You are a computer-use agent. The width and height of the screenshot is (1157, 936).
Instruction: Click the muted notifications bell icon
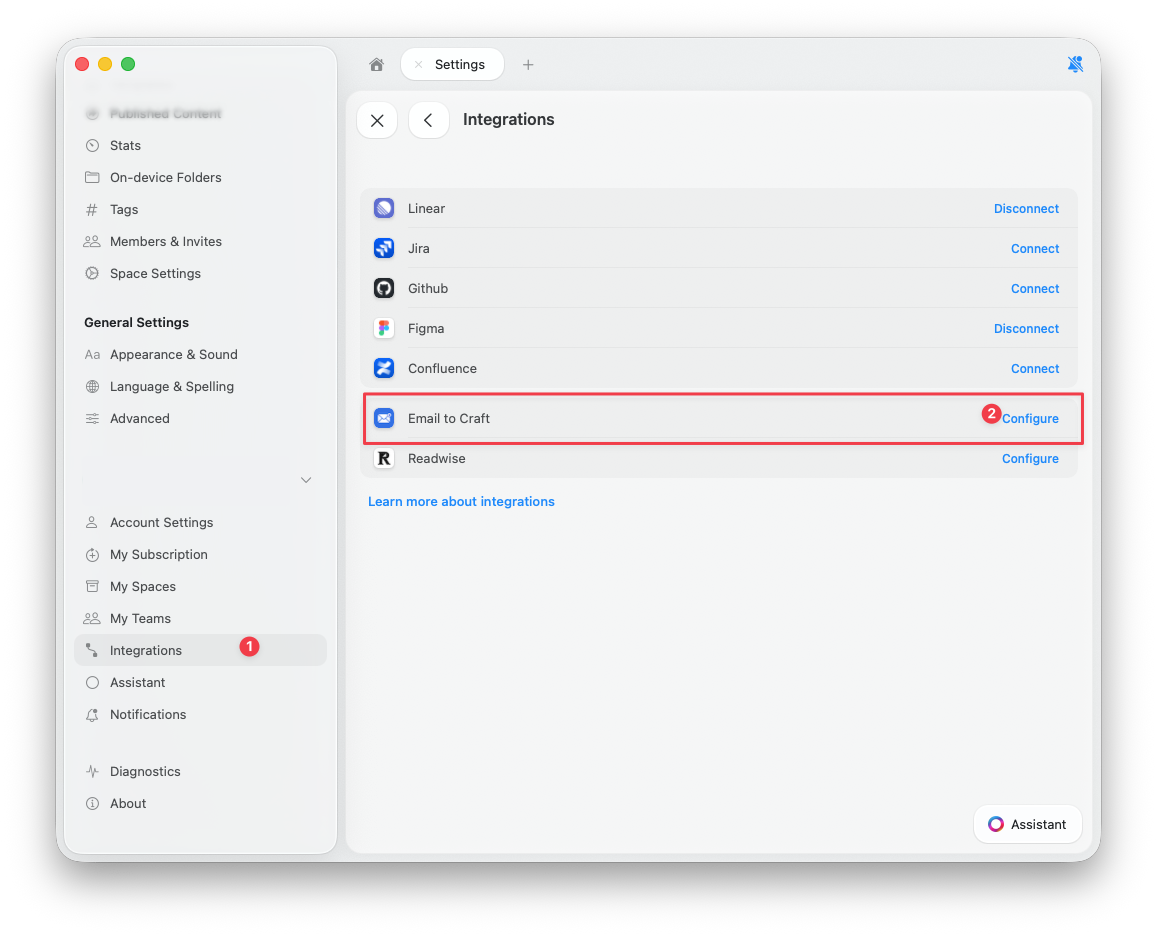point(1075,65)
